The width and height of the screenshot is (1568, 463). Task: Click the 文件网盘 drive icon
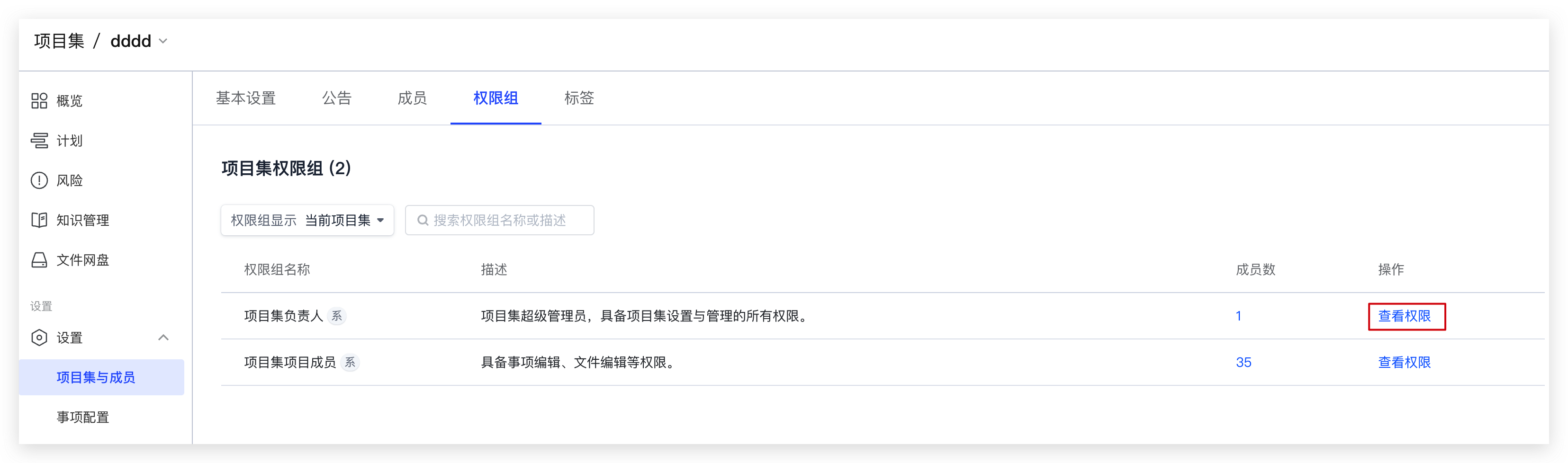[x=39, y=260]
